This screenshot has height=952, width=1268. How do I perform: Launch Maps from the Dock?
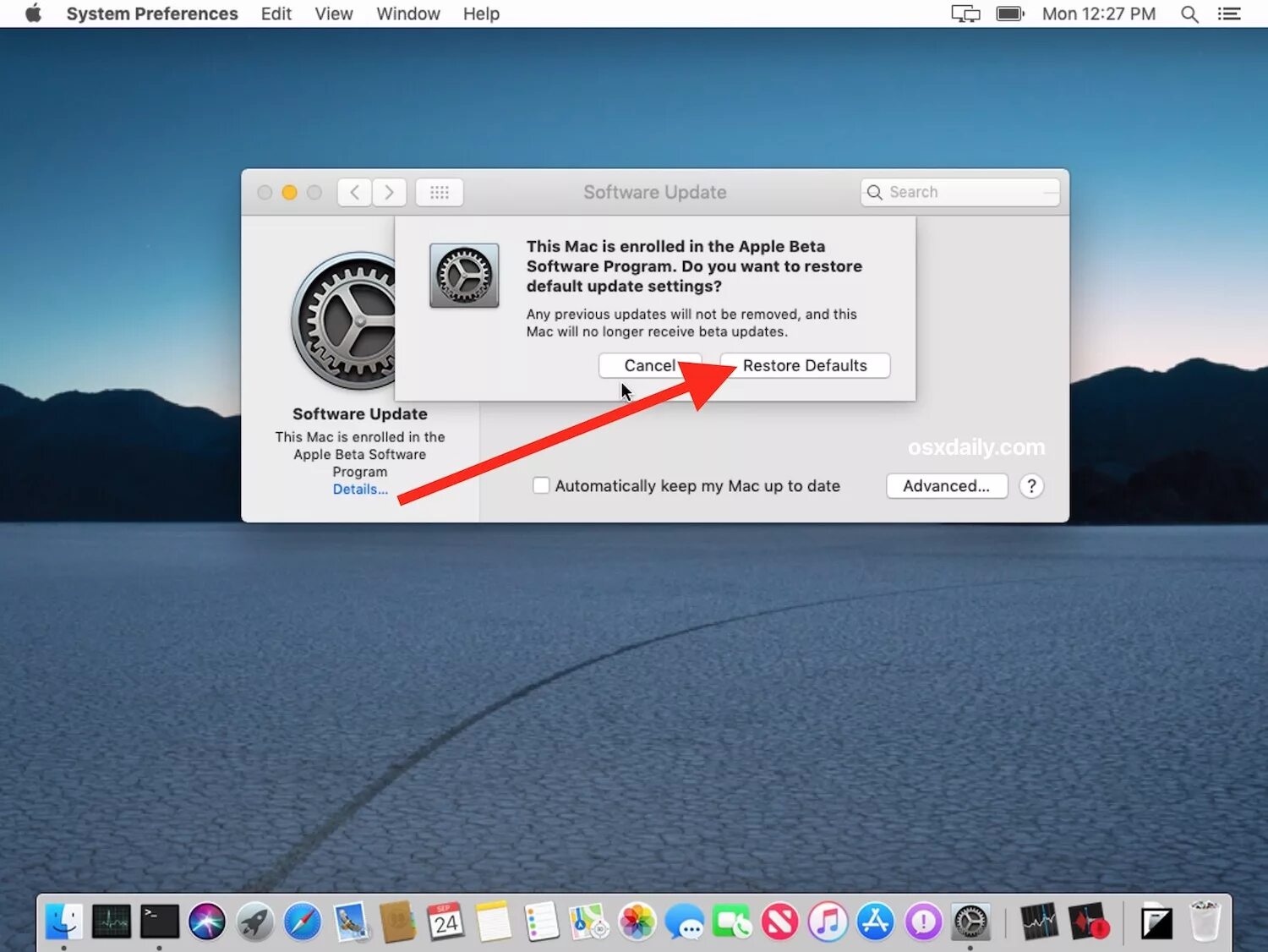click(589, 921)
